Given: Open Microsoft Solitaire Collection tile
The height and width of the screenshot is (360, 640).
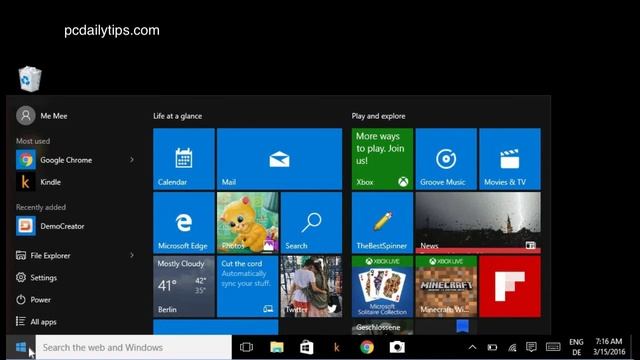Looking at the screenshot, I should [382, 287].
